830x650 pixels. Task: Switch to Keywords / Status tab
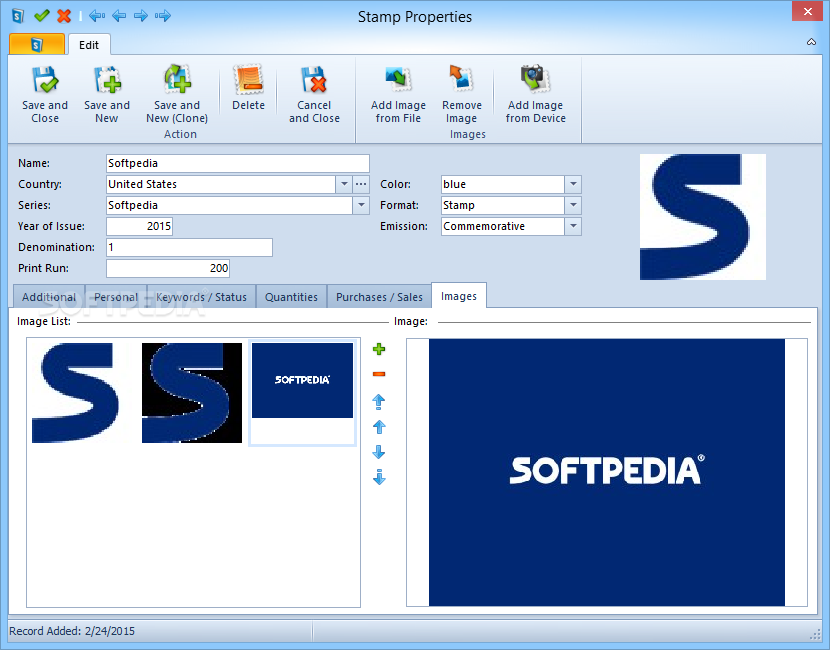[201, 297]
